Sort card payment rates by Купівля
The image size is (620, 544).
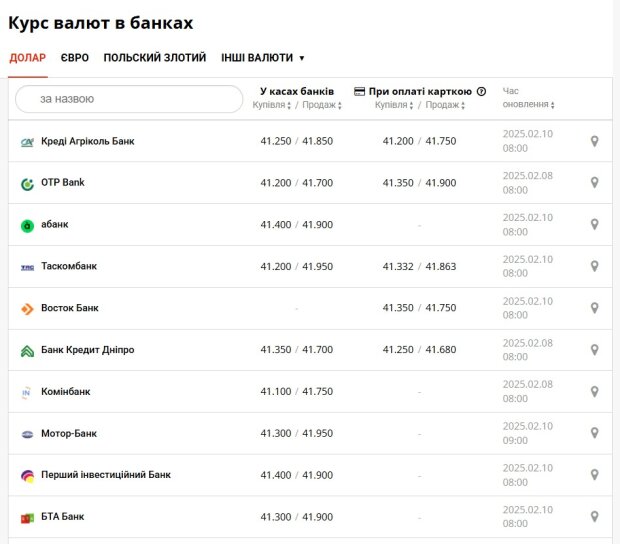[x=394, y=105]
